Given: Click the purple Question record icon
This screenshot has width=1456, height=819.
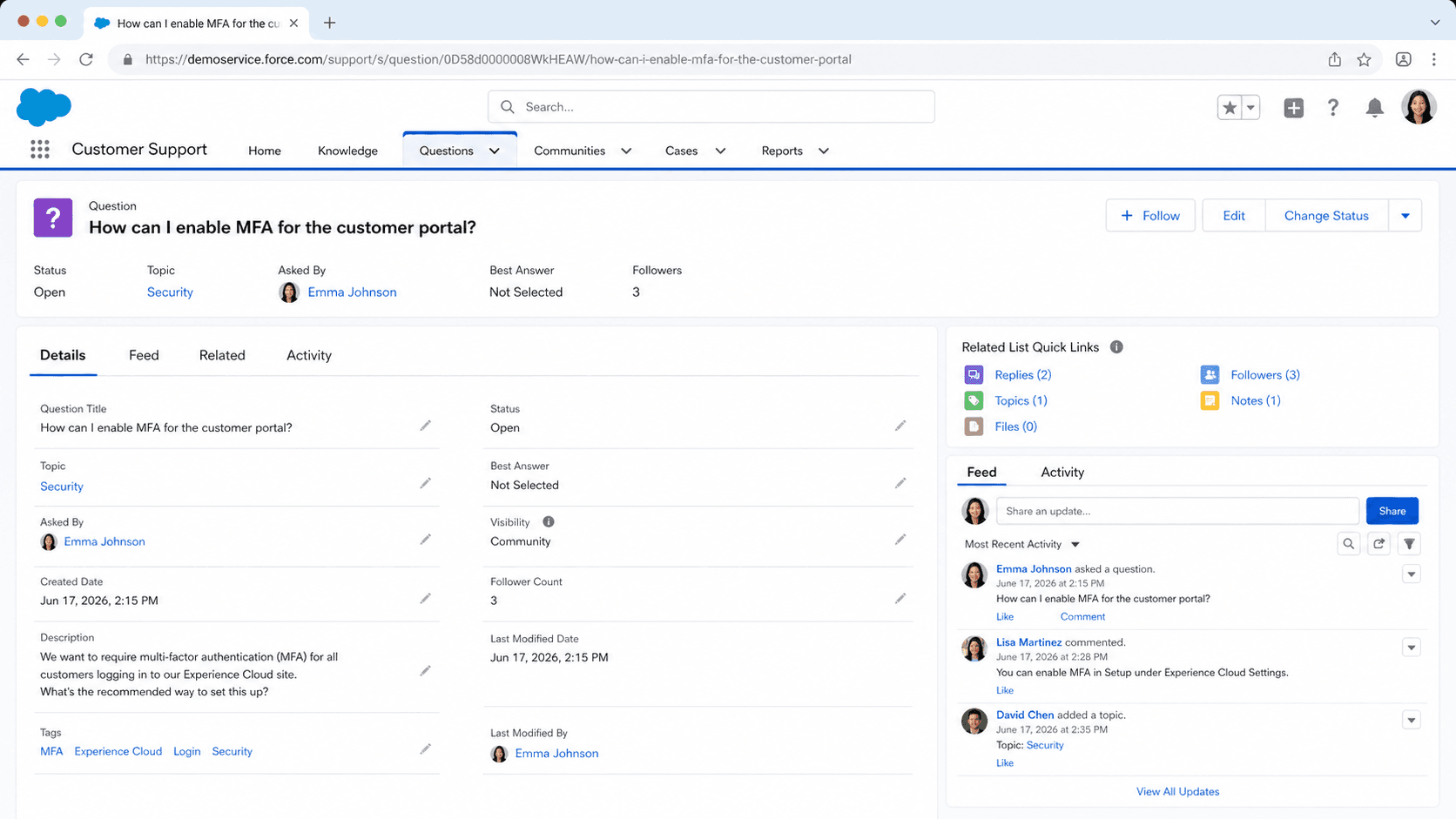Looking at the screenshot, I should (53, 218).
